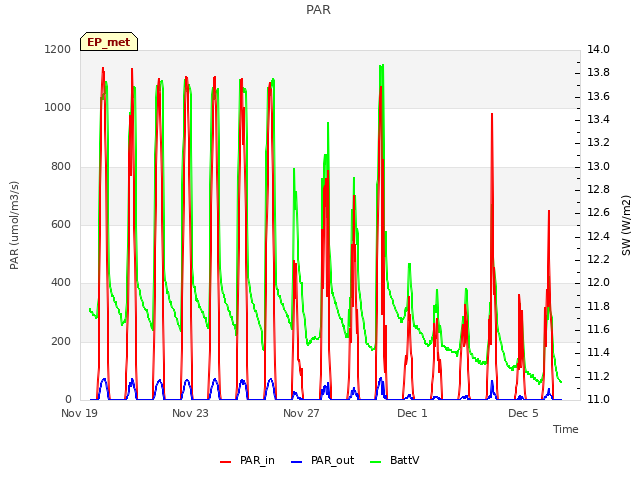The width and height of the screenshot is (640, 480).
Task: Click the red PAR_in legend swatch
Action: tap(226, 461)
